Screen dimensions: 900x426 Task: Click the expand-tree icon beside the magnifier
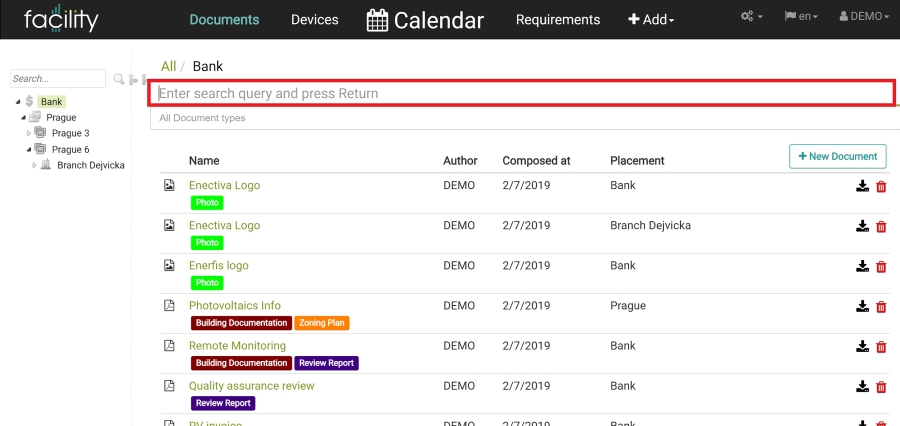click(133, 79)
